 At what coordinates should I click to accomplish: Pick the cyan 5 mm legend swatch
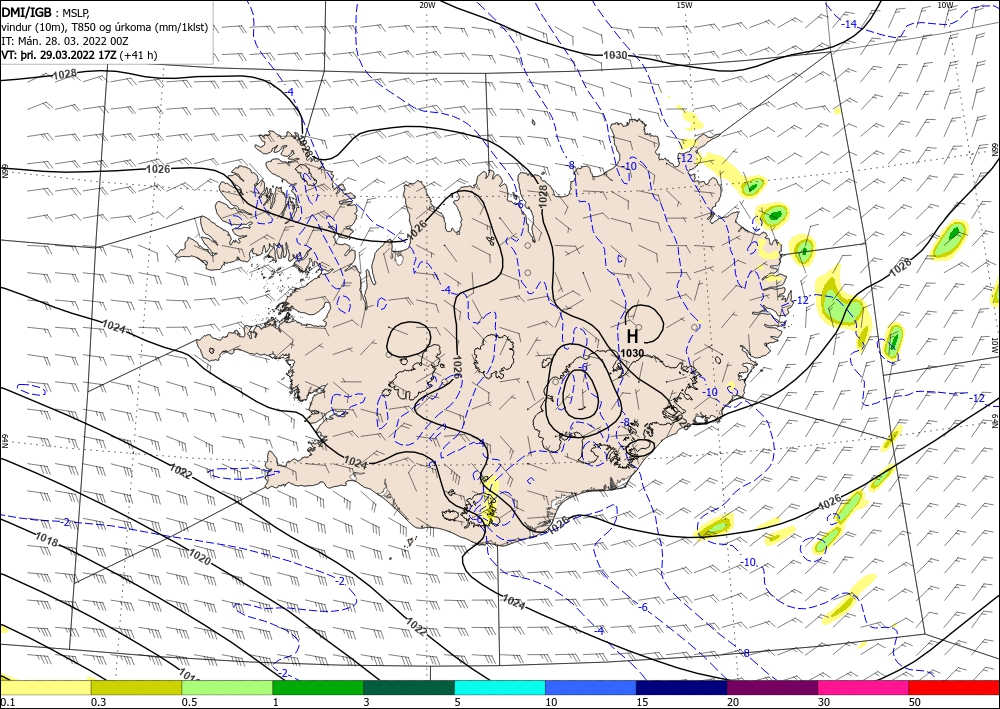[x=500, y=687]
